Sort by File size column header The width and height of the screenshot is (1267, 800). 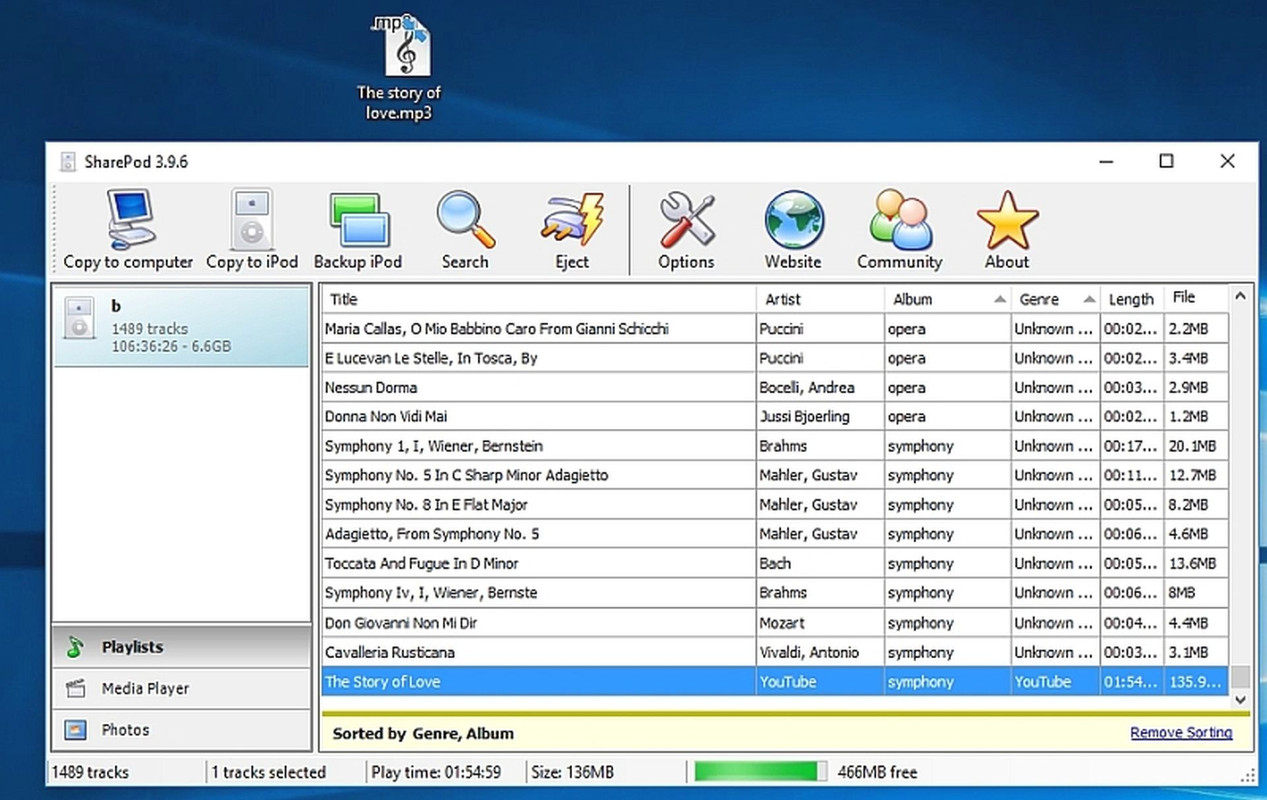pyautogui.click(x=1196, y=298)
